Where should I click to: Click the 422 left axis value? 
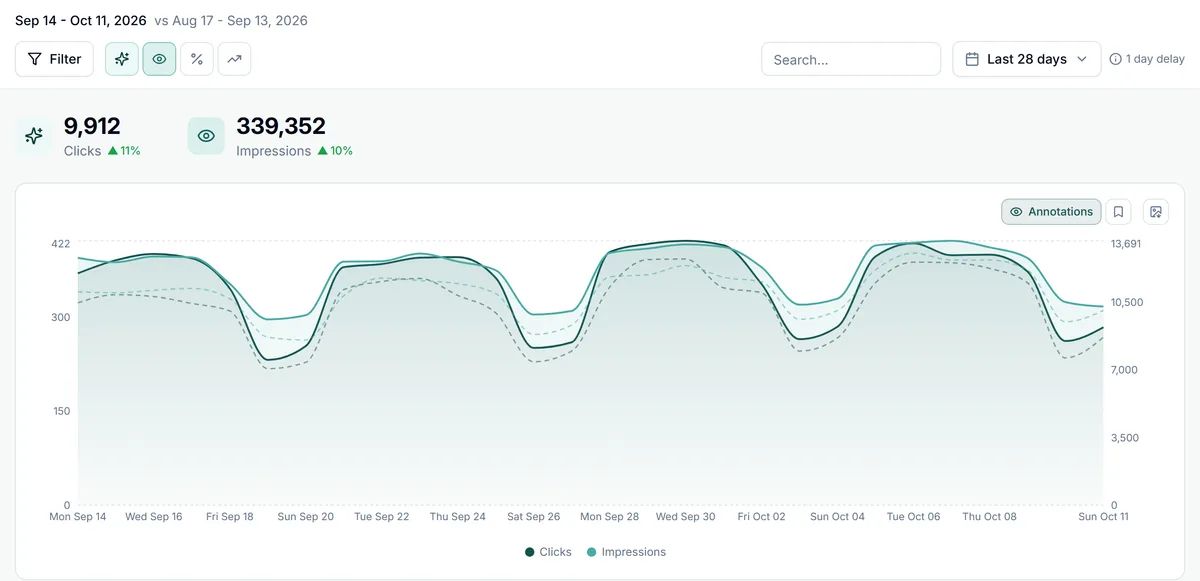click(x=61, y=244)
